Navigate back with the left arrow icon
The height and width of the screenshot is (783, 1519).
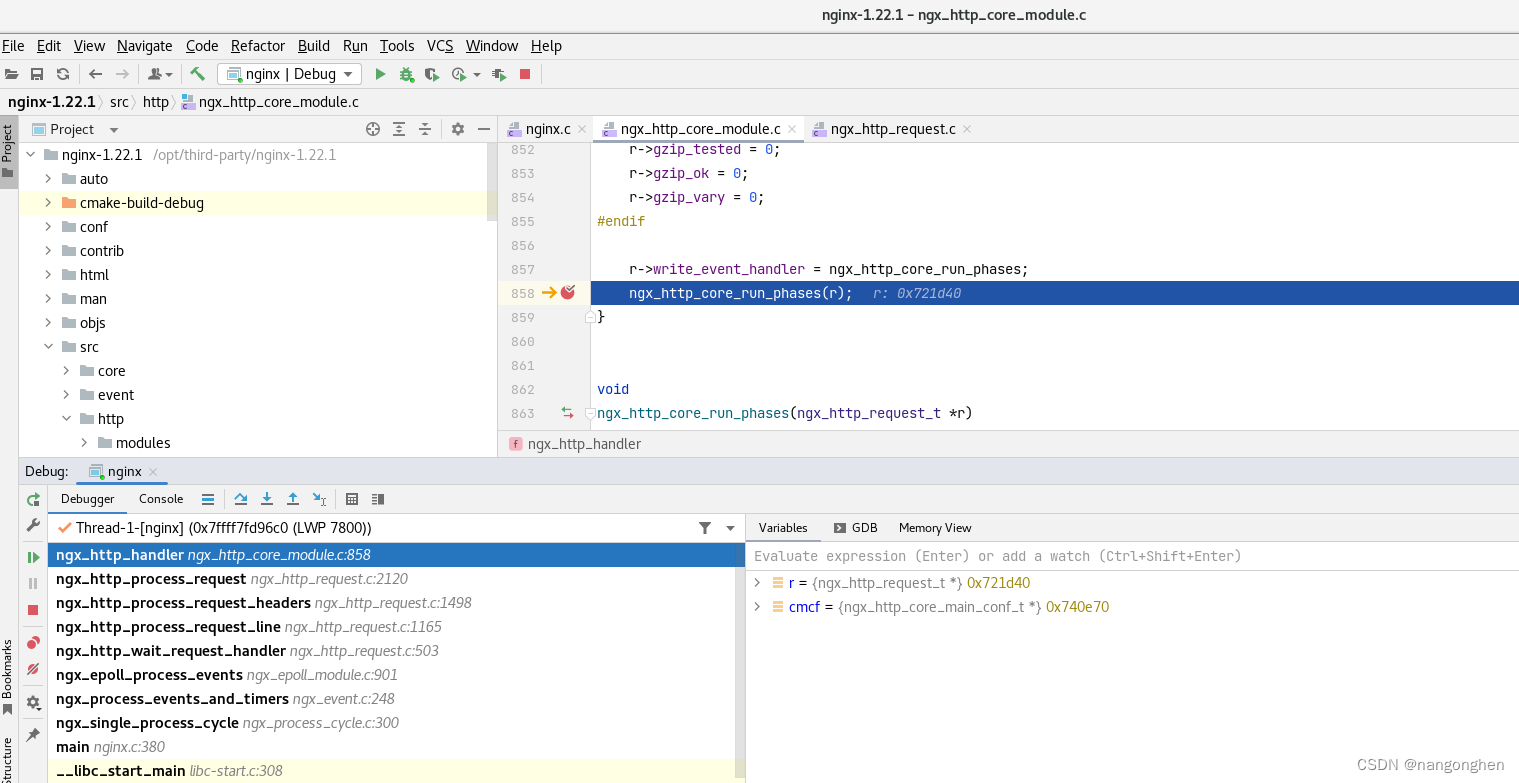pyautogui.click(x=96, y=74)
